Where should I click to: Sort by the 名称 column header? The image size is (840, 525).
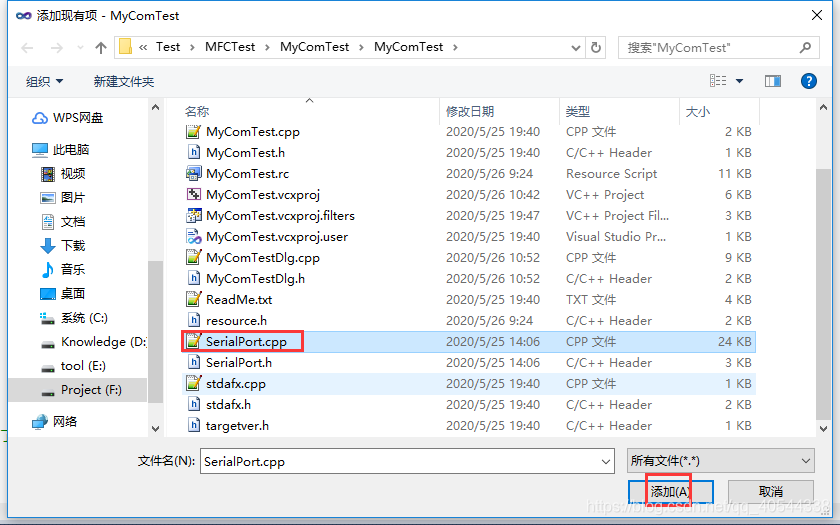[197, 111]
